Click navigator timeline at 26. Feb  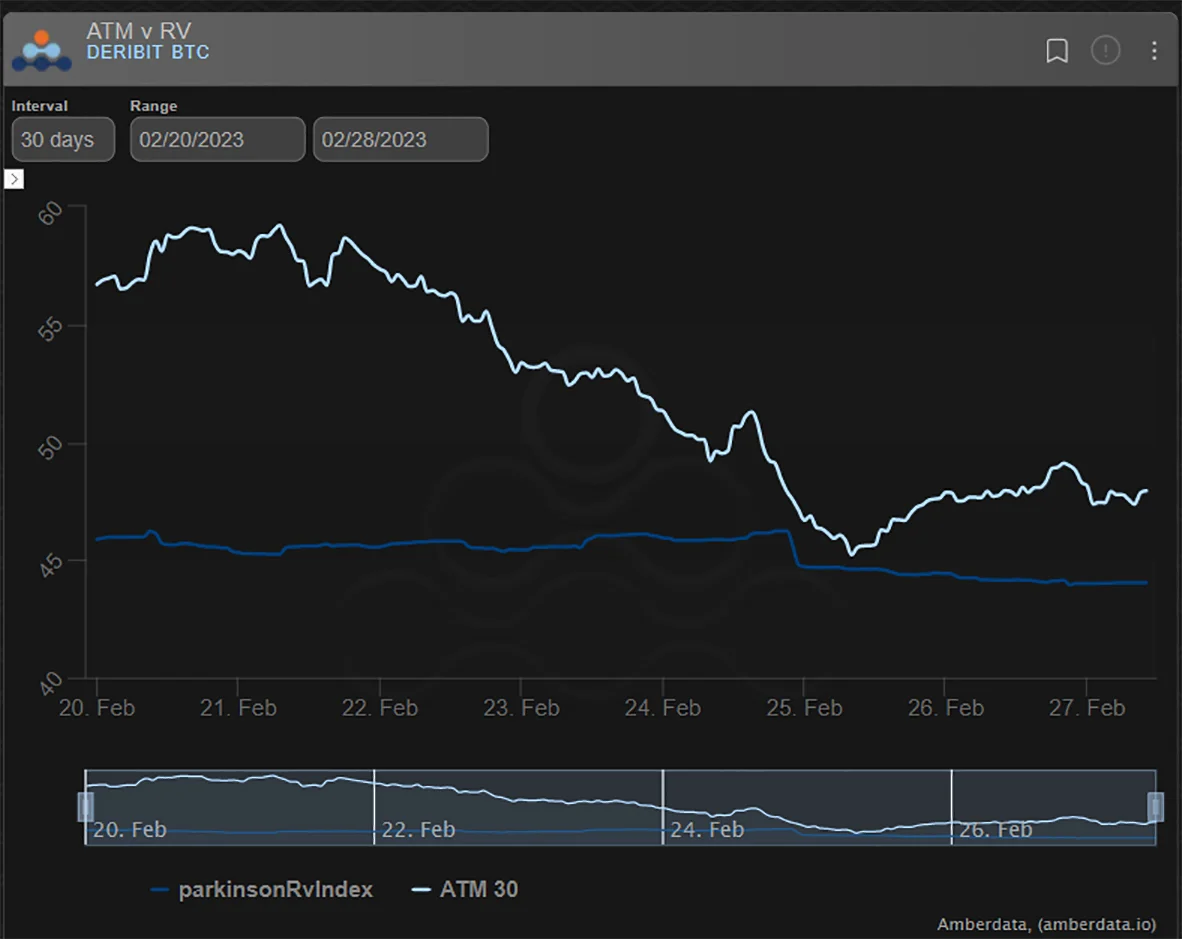[996, 830]
